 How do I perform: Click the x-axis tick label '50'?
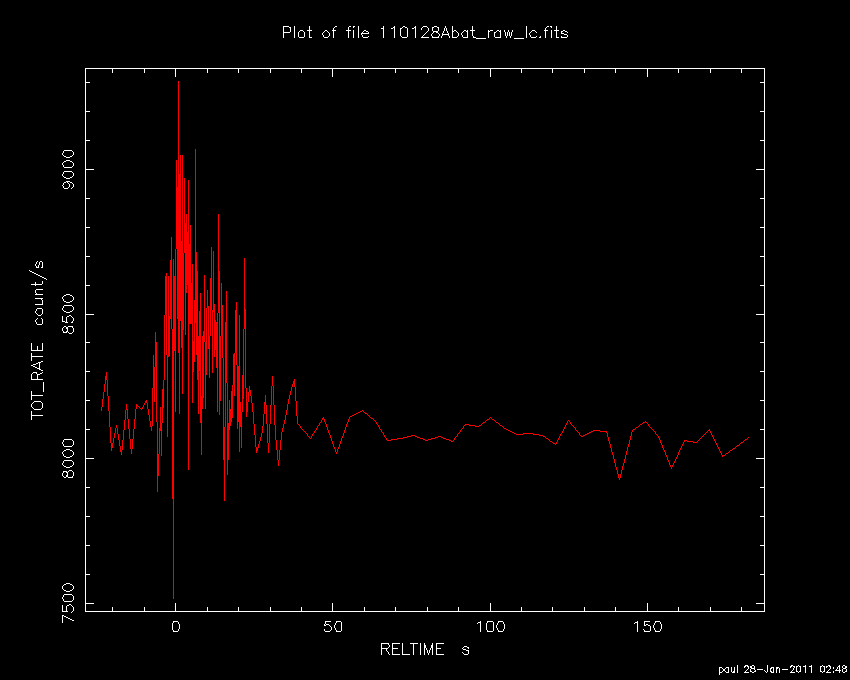(333, 627)
